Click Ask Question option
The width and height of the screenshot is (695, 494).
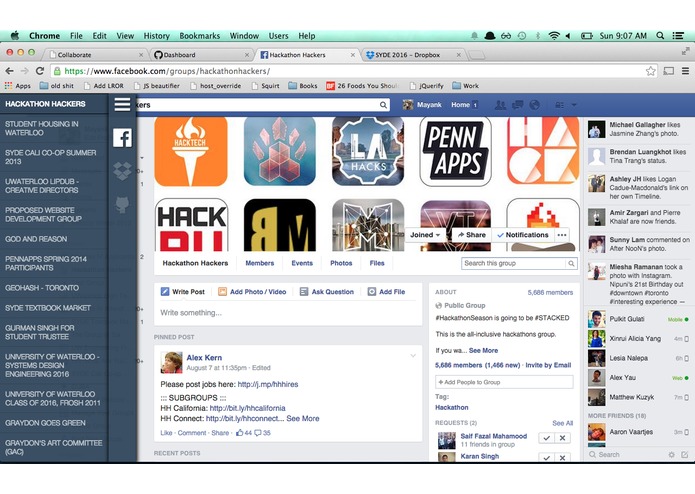click(327, 292)
